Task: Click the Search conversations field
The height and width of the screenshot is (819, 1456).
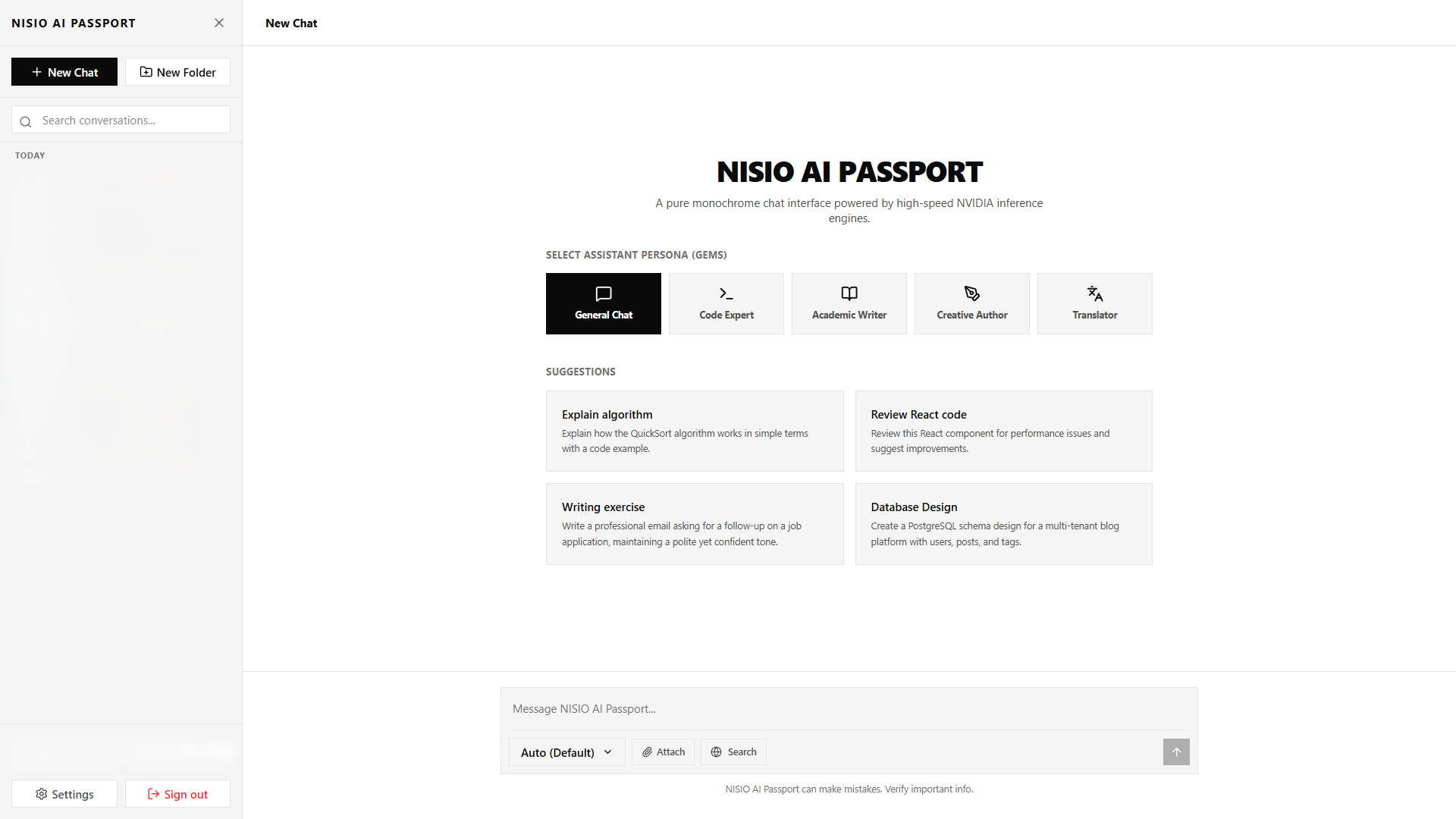Action: [121, 120]
